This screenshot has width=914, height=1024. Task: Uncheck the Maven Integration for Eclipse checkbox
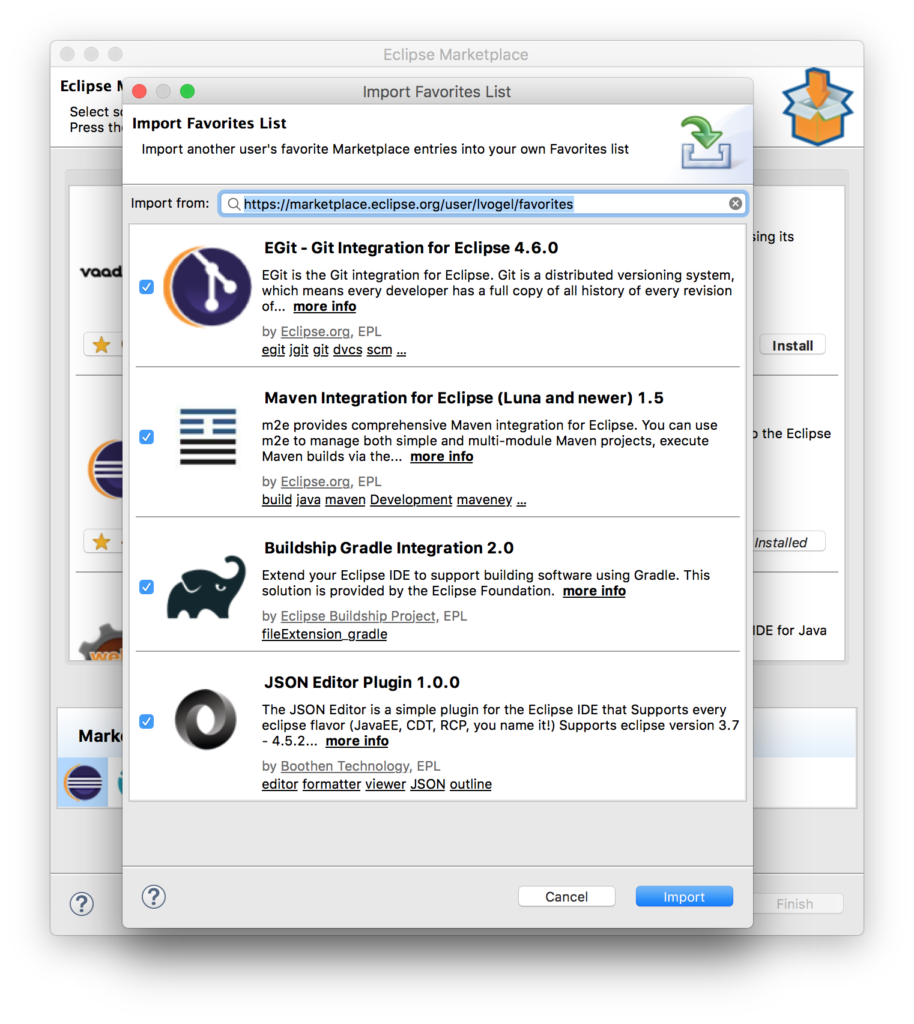click(x=146, y=437)
